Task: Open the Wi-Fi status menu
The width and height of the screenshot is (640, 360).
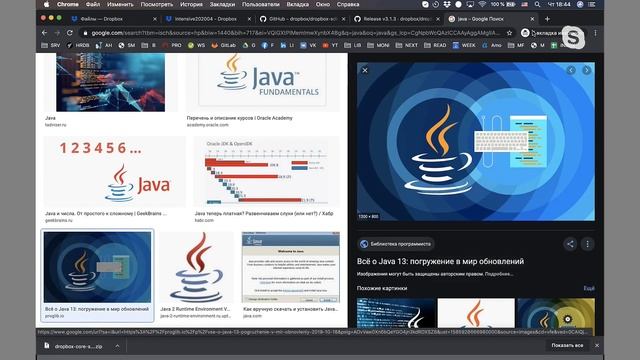Action: (x=482, y=4)
